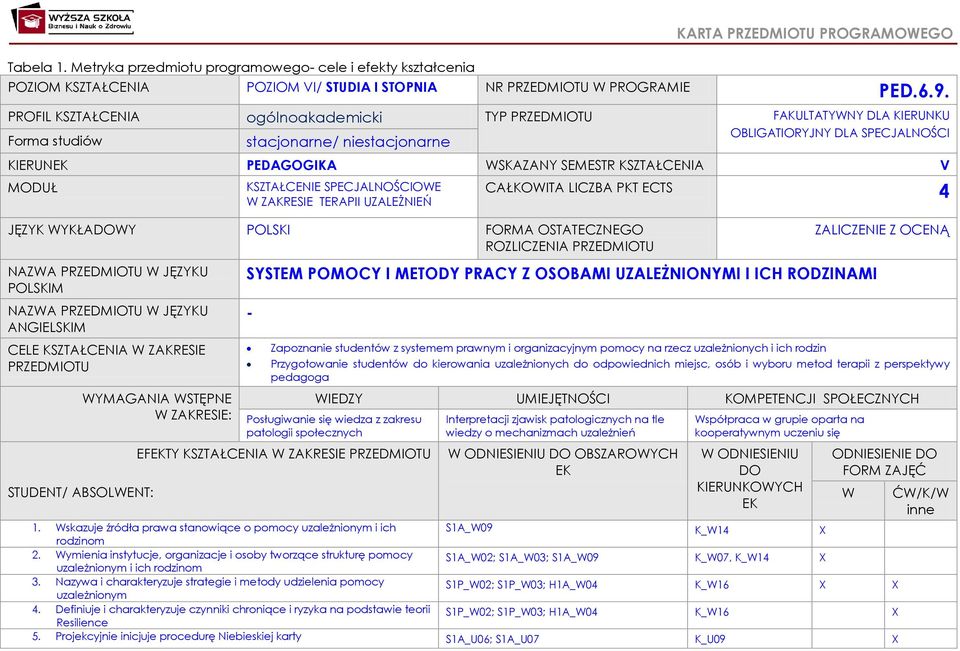Select 'FORMA OSTATECZNEGO ROZLICZENIA PRZEDMIOTU' label

569,238
